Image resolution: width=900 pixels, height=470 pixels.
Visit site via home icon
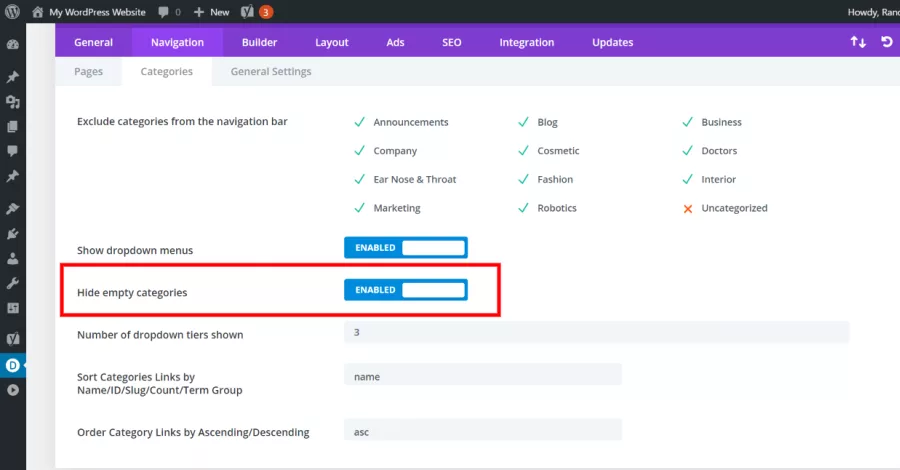point(37,12)
